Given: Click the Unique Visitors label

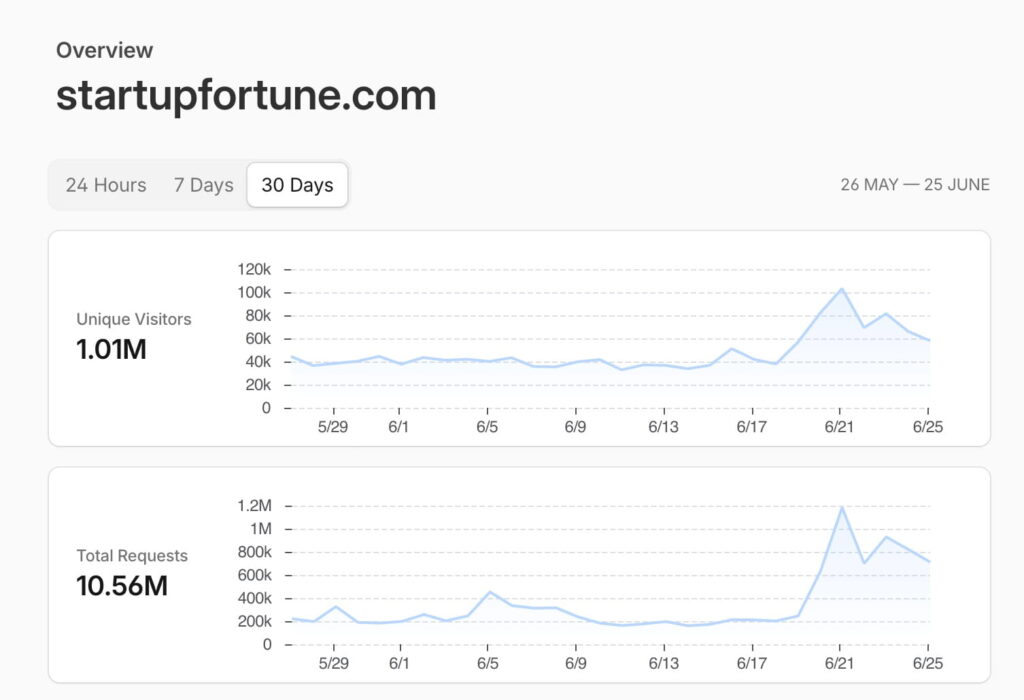Looking at the screenshot, I should (x=134, y=319).
